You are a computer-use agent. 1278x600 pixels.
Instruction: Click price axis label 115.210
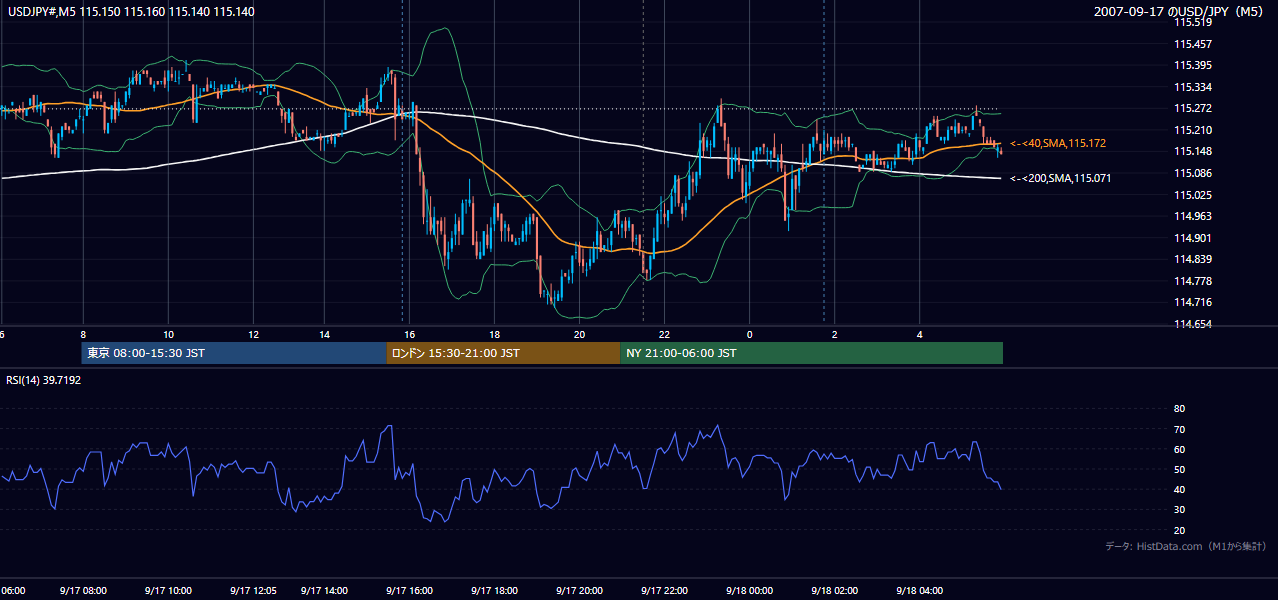(1192, 130)
